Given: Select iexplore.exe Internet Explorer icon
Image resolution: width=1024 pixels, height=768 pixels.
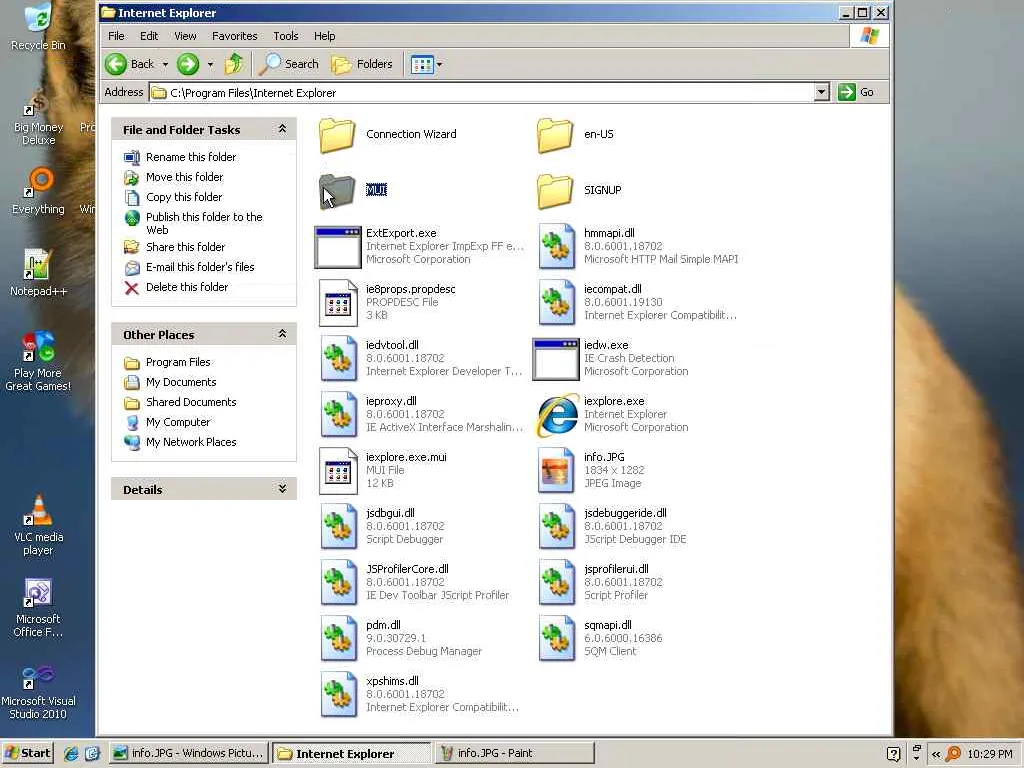Looking at the screenshot, I should click(557, 415).
